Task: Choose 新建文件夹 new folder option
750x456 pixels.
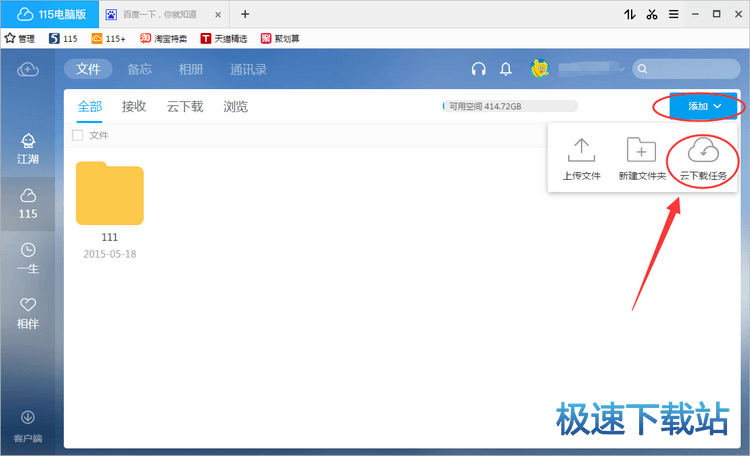Action: [642, 160]
